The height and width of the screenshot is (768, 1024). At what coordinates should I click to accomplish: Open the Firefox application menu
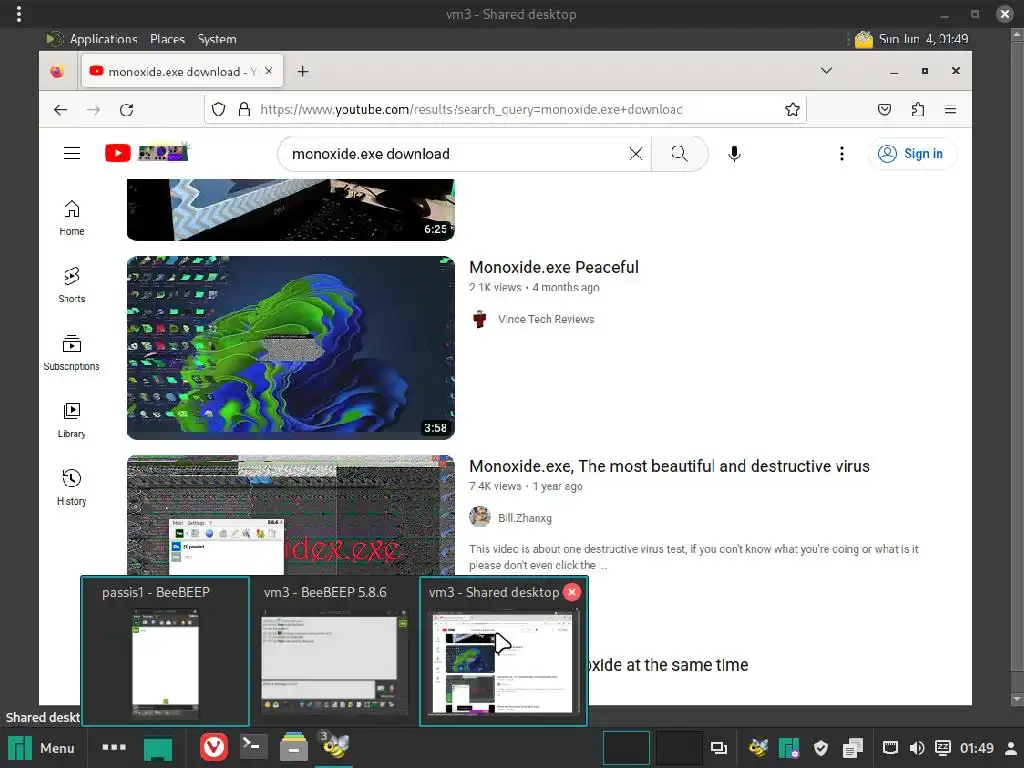point(950,109)
